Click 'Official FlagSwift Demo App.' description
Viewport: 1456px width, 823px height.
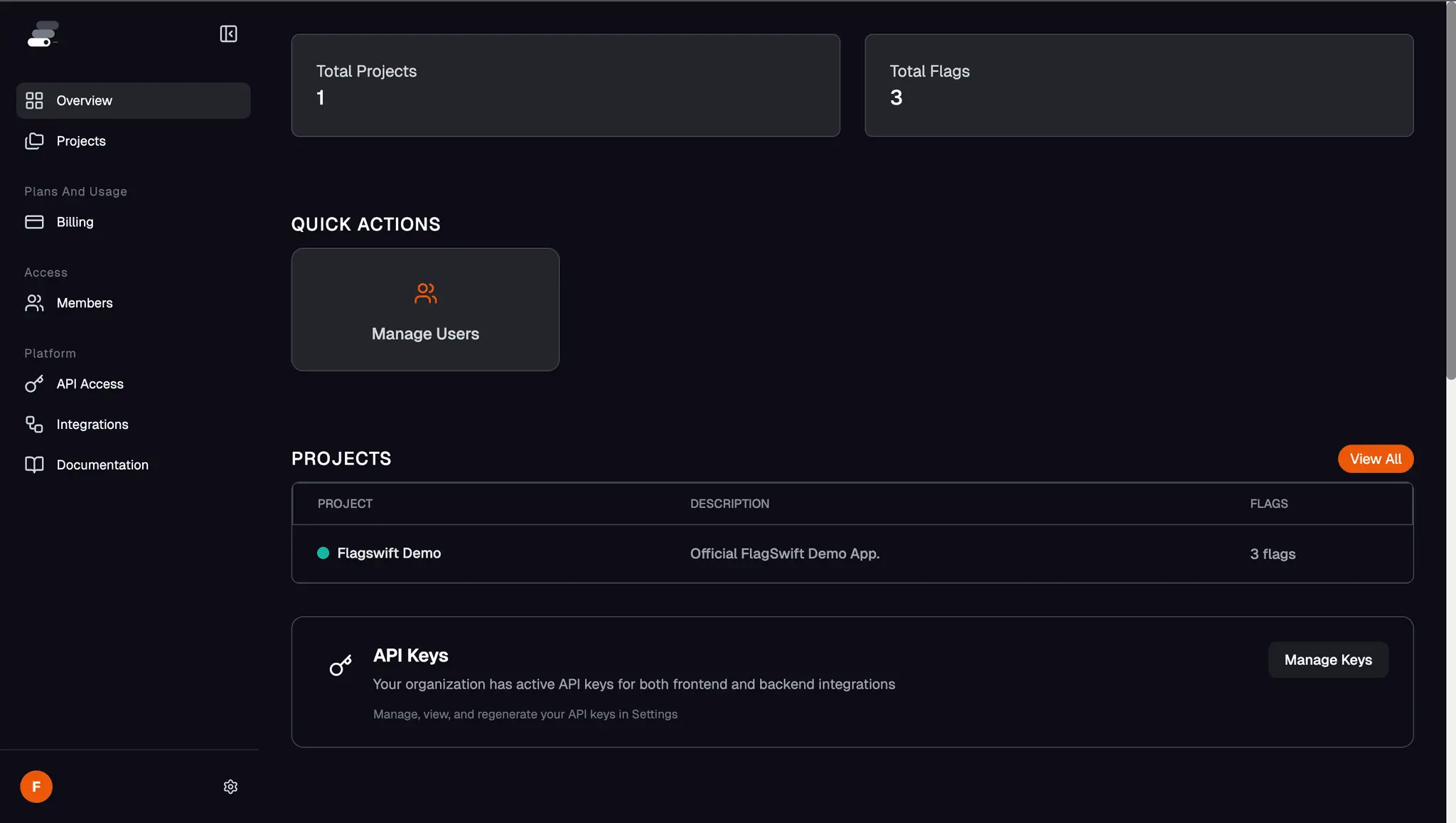(x=785, y=553)
